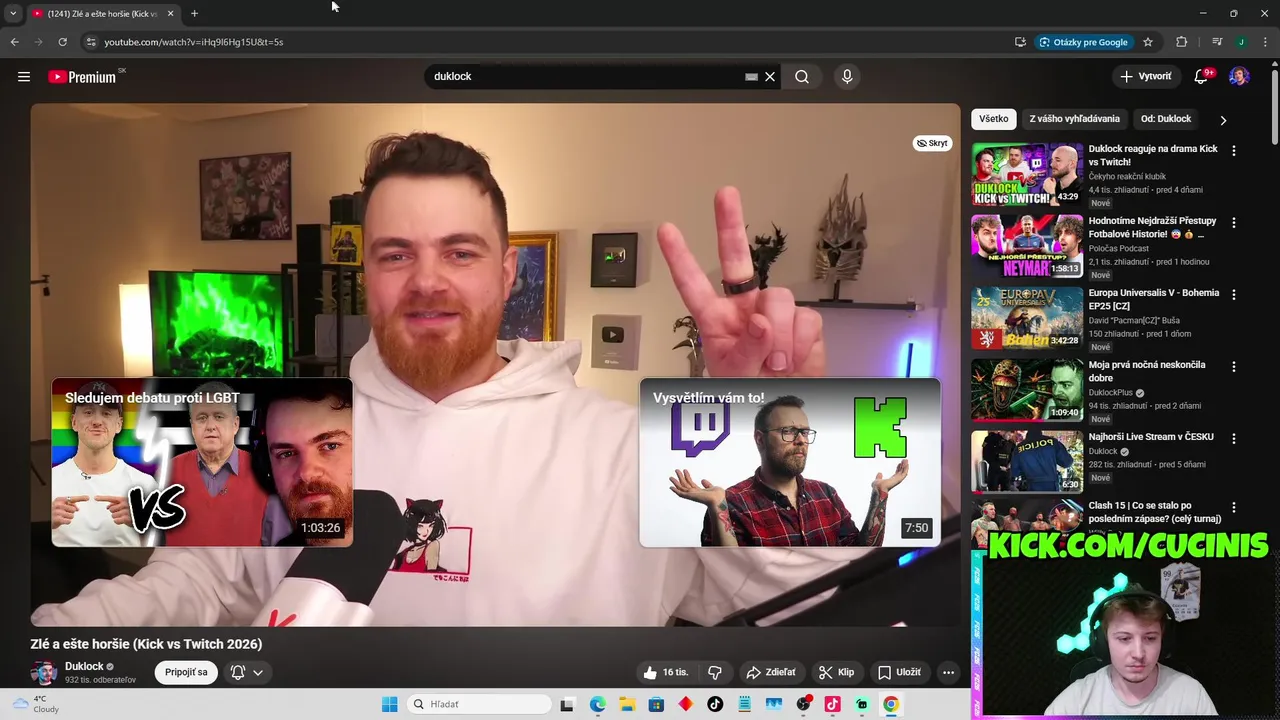The width and height of the screenshot is (1280, 720).
Task: Open options for Najhorší Live Stream video
Action: click(x=1233, y=439)
